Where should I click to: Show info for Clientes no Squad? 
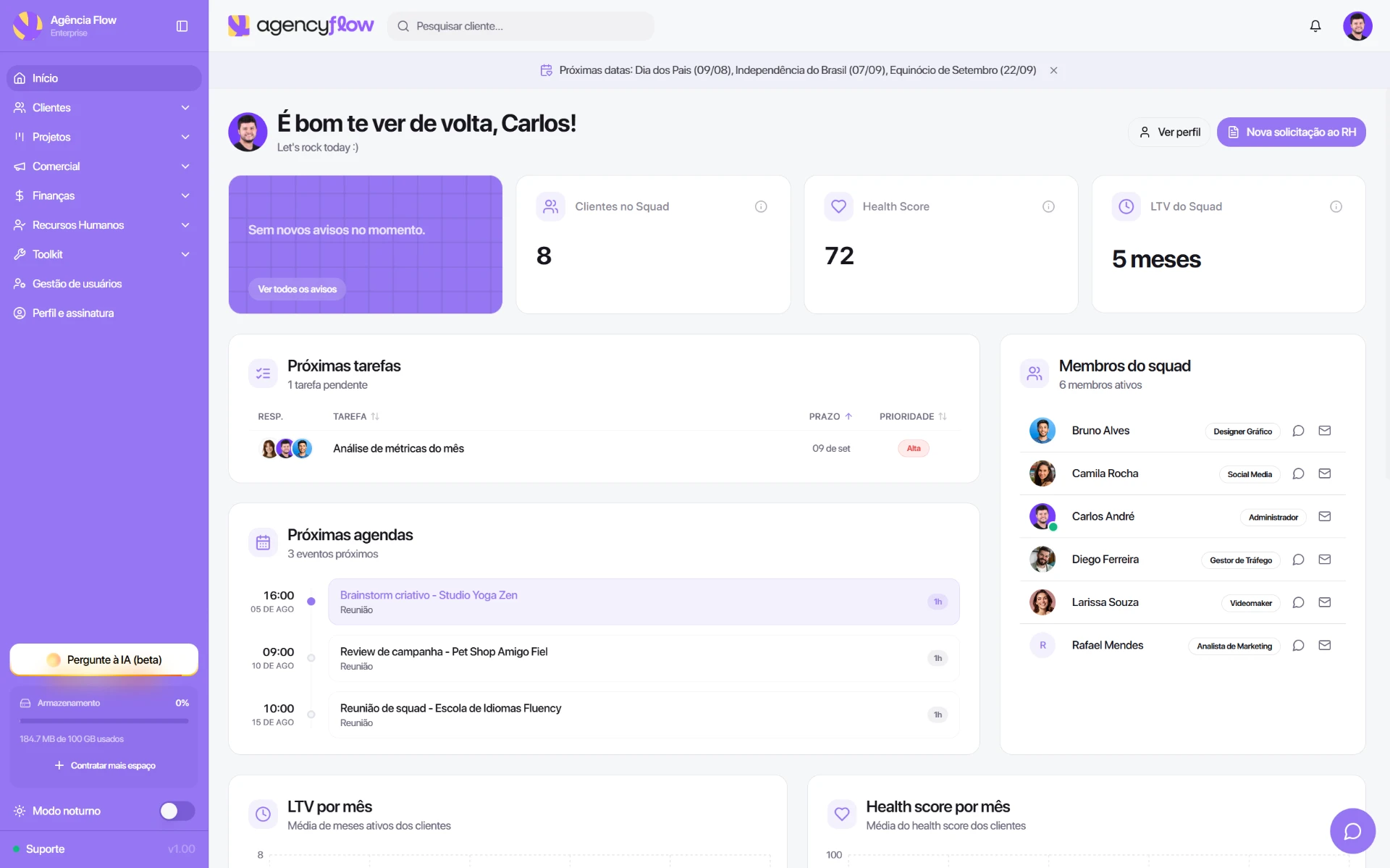pos(761,206)
